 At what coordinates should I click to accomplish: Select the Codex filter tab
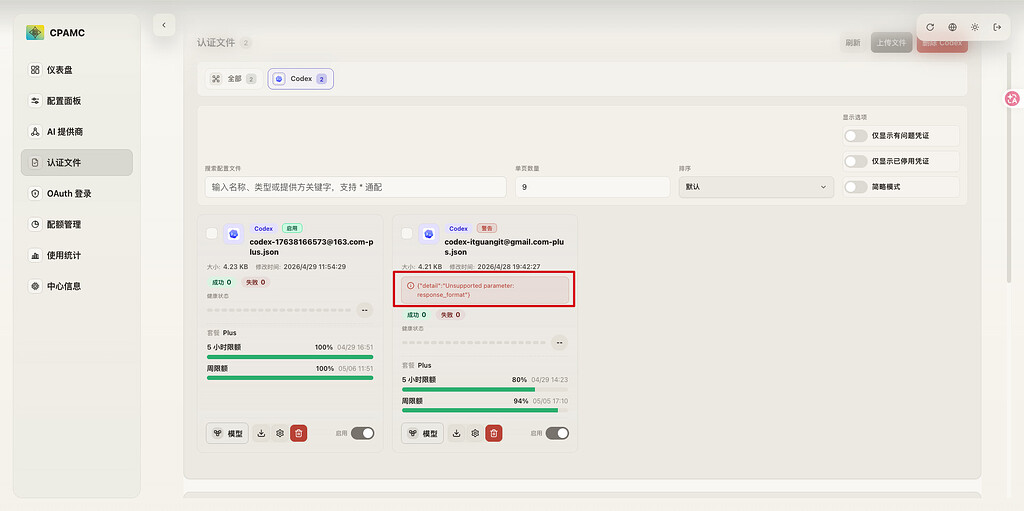click(300, 78)
